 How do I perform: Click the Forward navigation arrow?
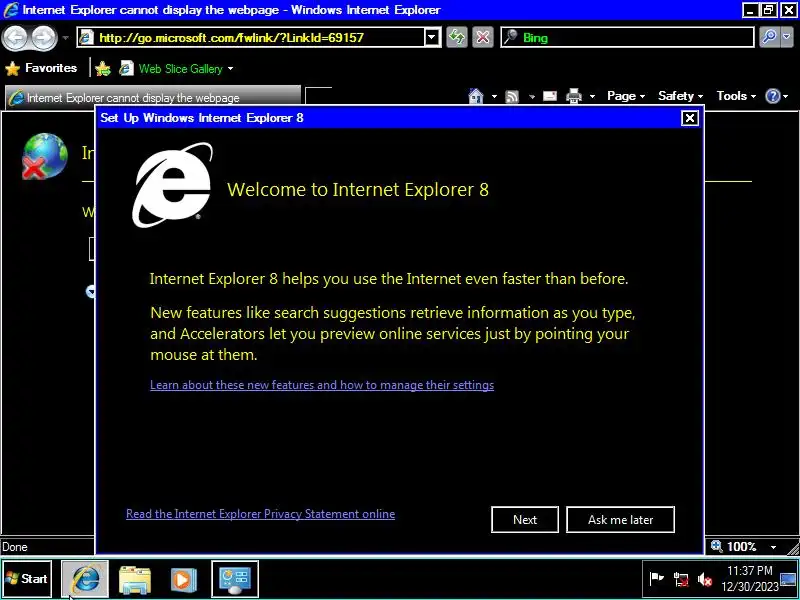point(44,37)
